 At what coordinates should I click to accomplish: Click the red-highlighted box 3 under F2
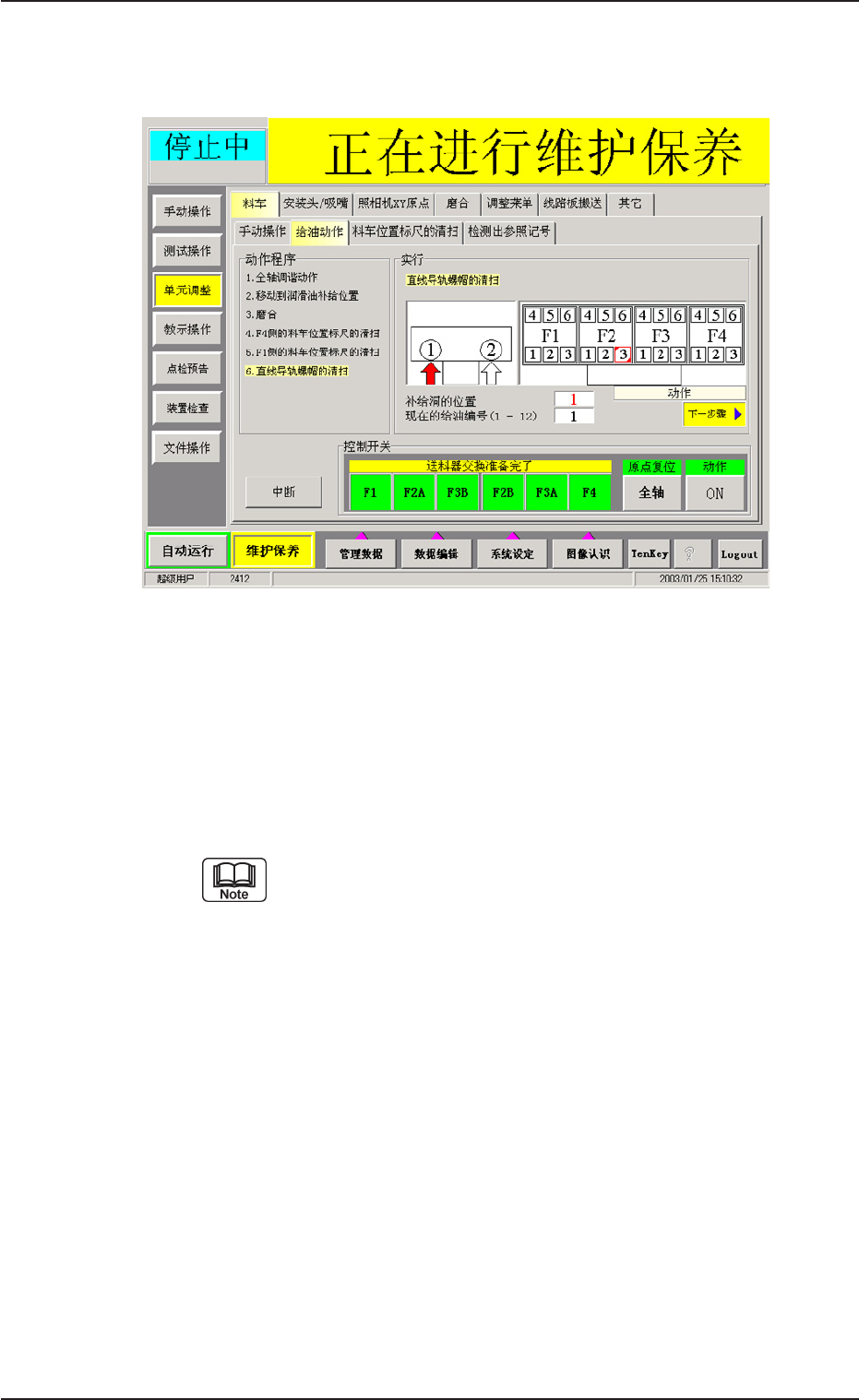click(623, 354)
